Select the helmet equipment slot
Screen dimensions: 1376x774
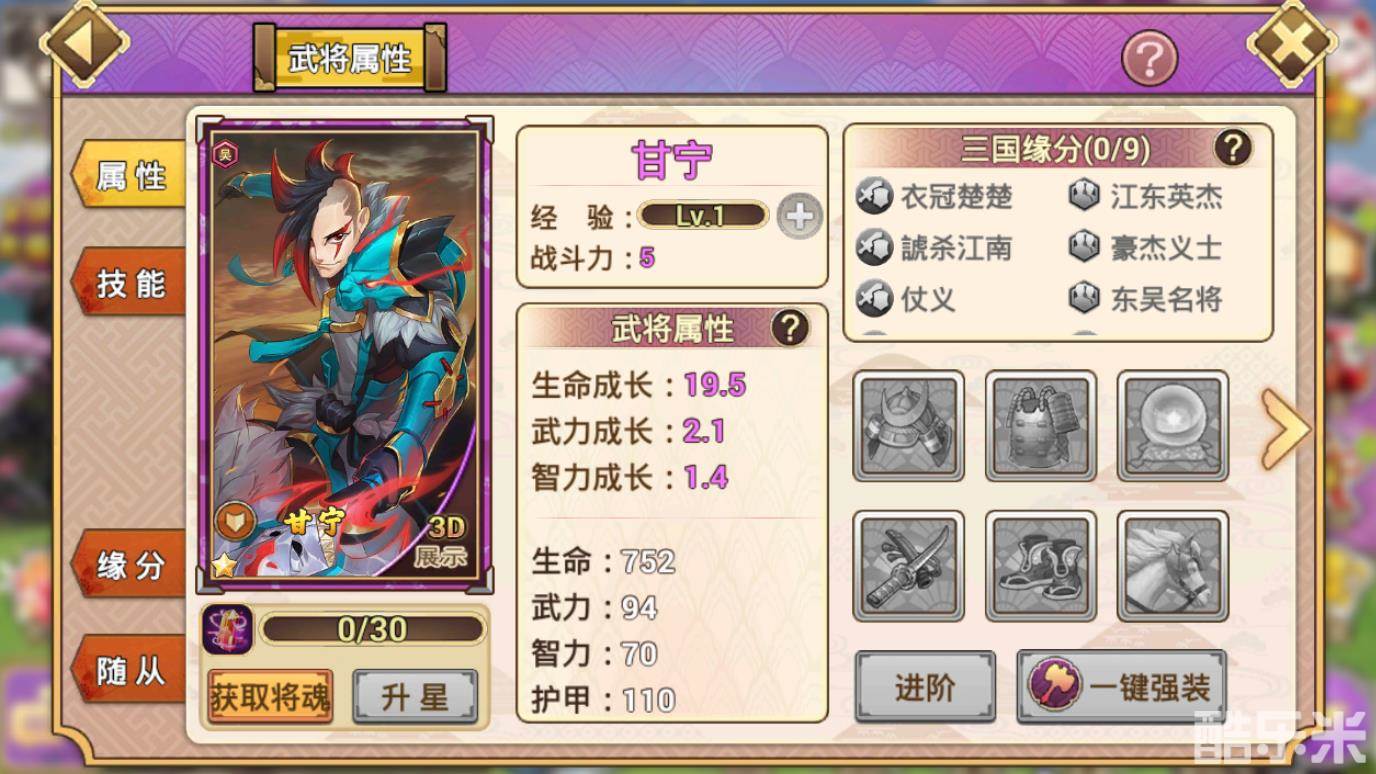[908, 426]
